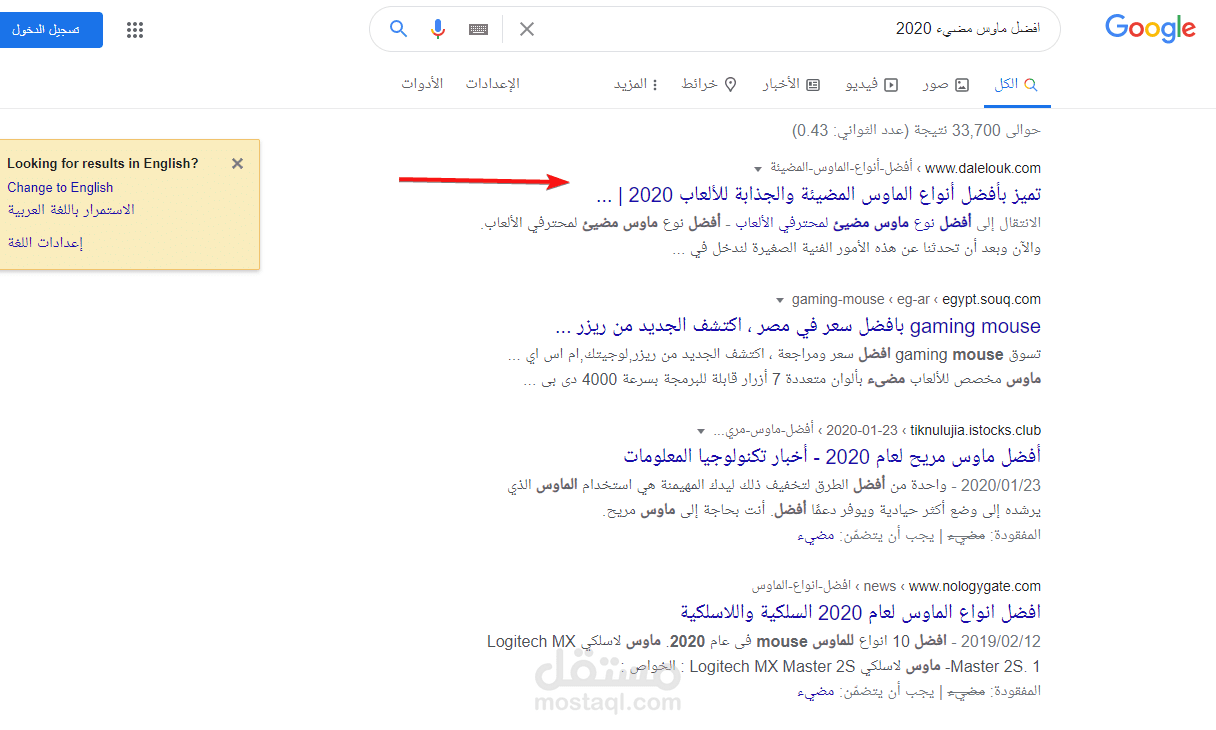Dismiss the English results language popup
This screenshot has width=1216, height=730.
pos(237,164)
